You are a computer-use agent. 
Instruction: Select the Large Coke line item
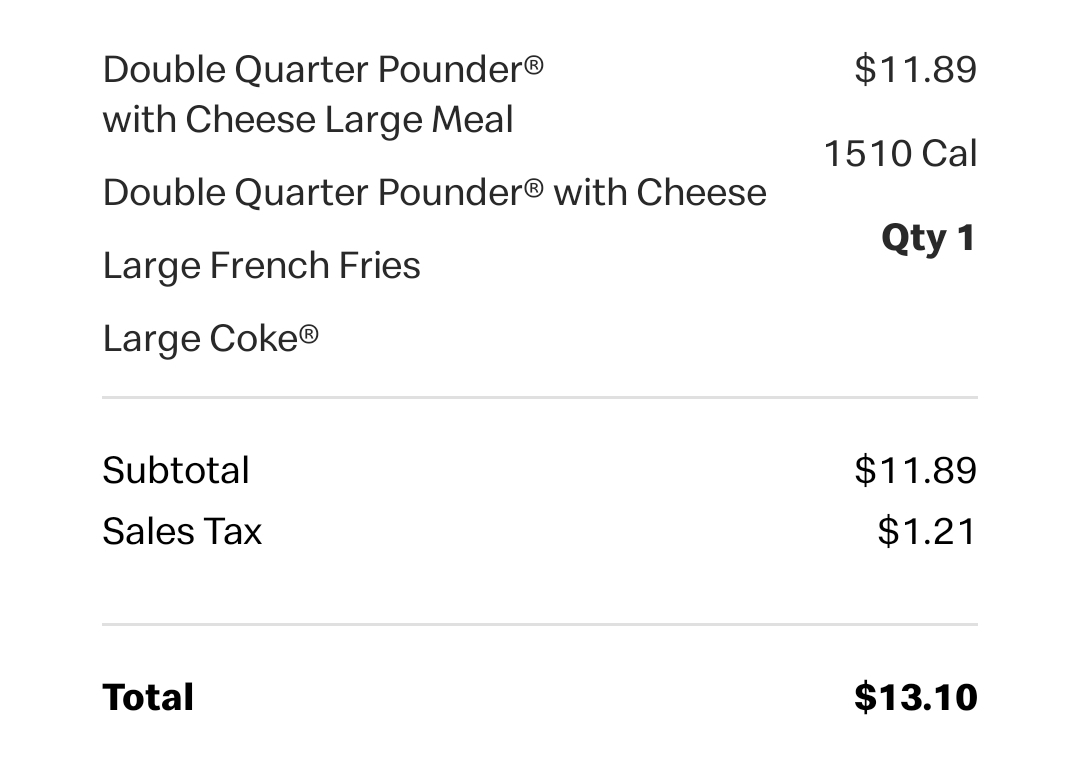coord(211,339)
